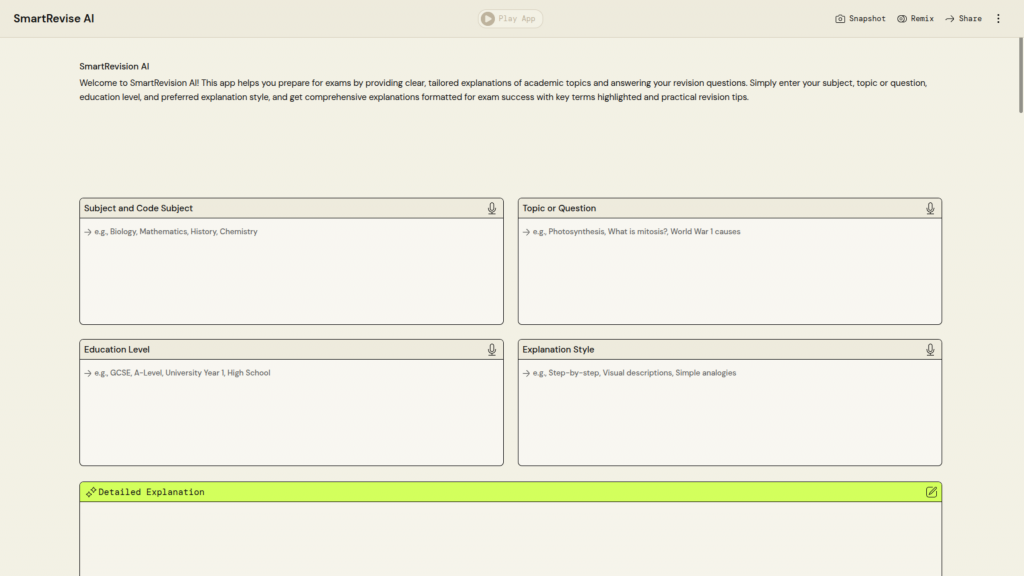Select the green Detailed Explanation header bar
This screenshot has height=576, width=1024.
(510, 492)
